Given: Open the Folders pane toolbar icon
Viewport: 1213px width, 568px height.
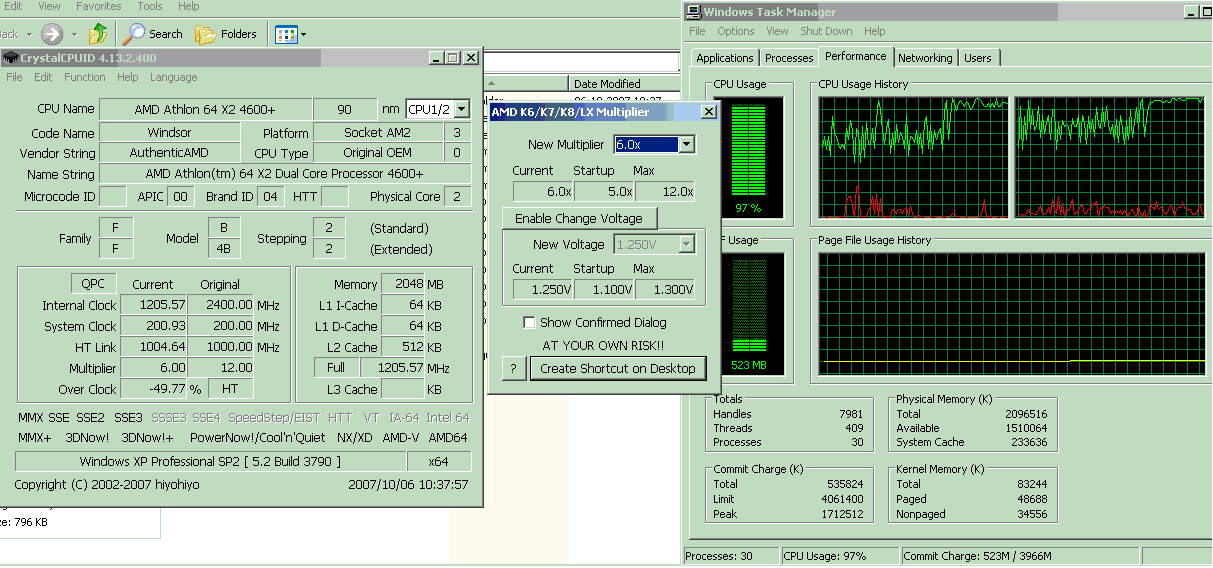Looking at the screenshot, I should (x=206, y=34).
